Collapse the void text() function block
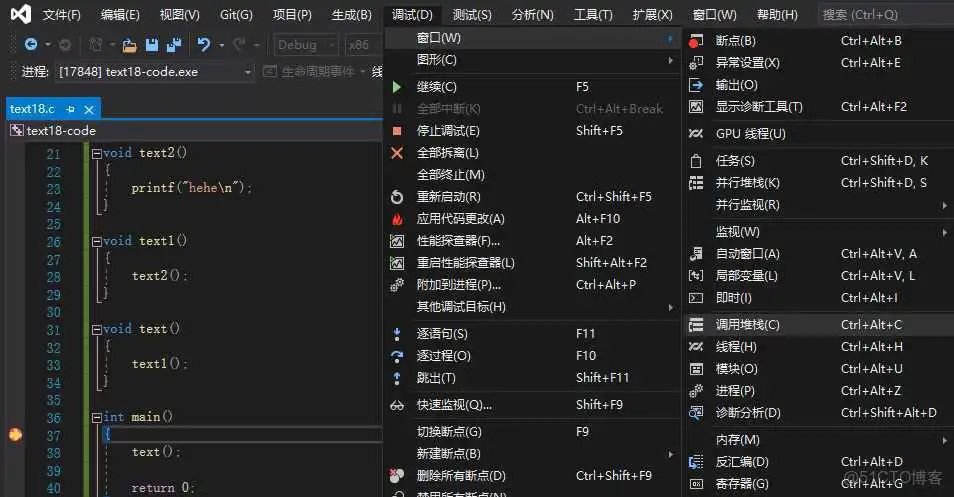Image resolution: width=954 pixels, height=497 pixels. coord(97,330)
